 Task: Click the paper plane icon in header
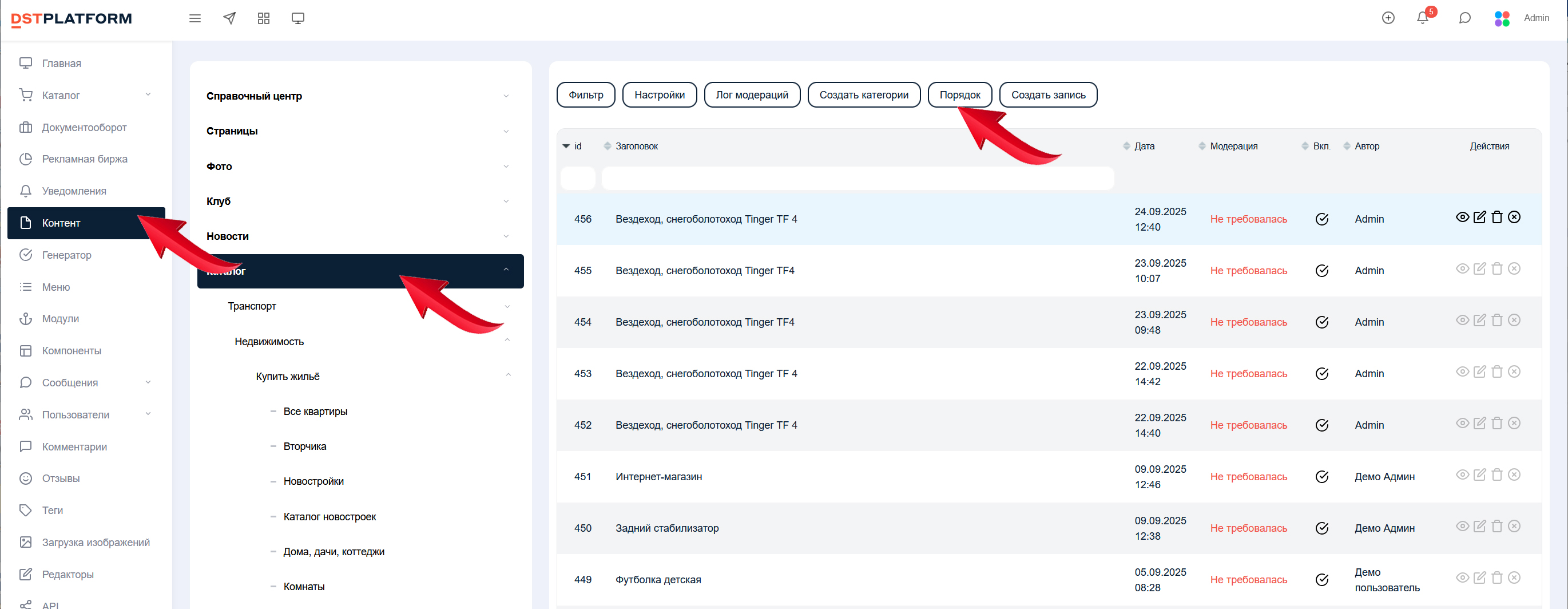coord(229,18)
